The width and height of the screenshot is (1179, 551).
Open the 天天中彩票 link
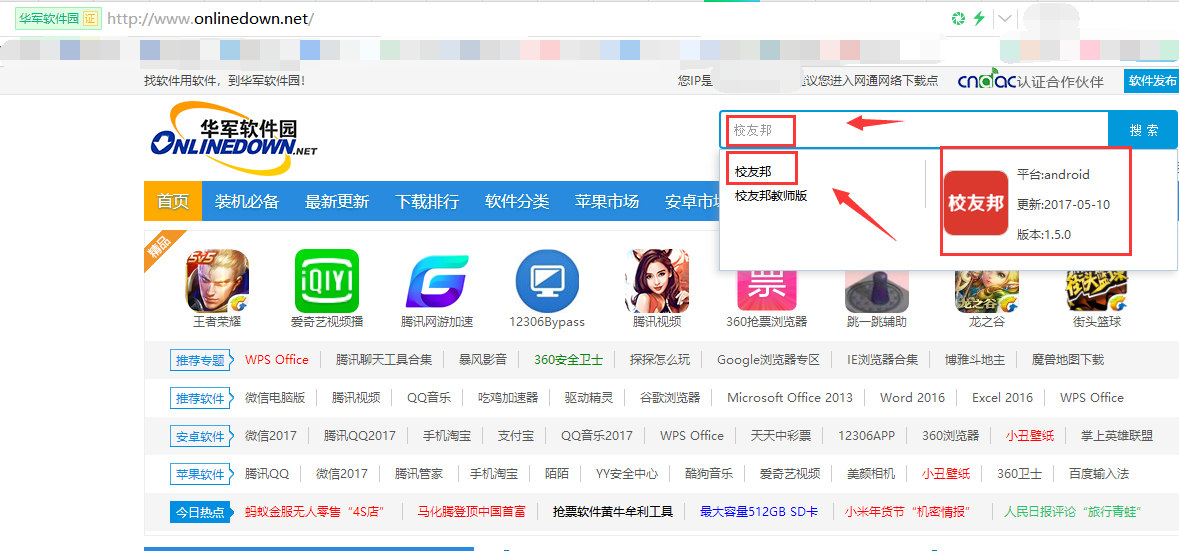point(780,435)
